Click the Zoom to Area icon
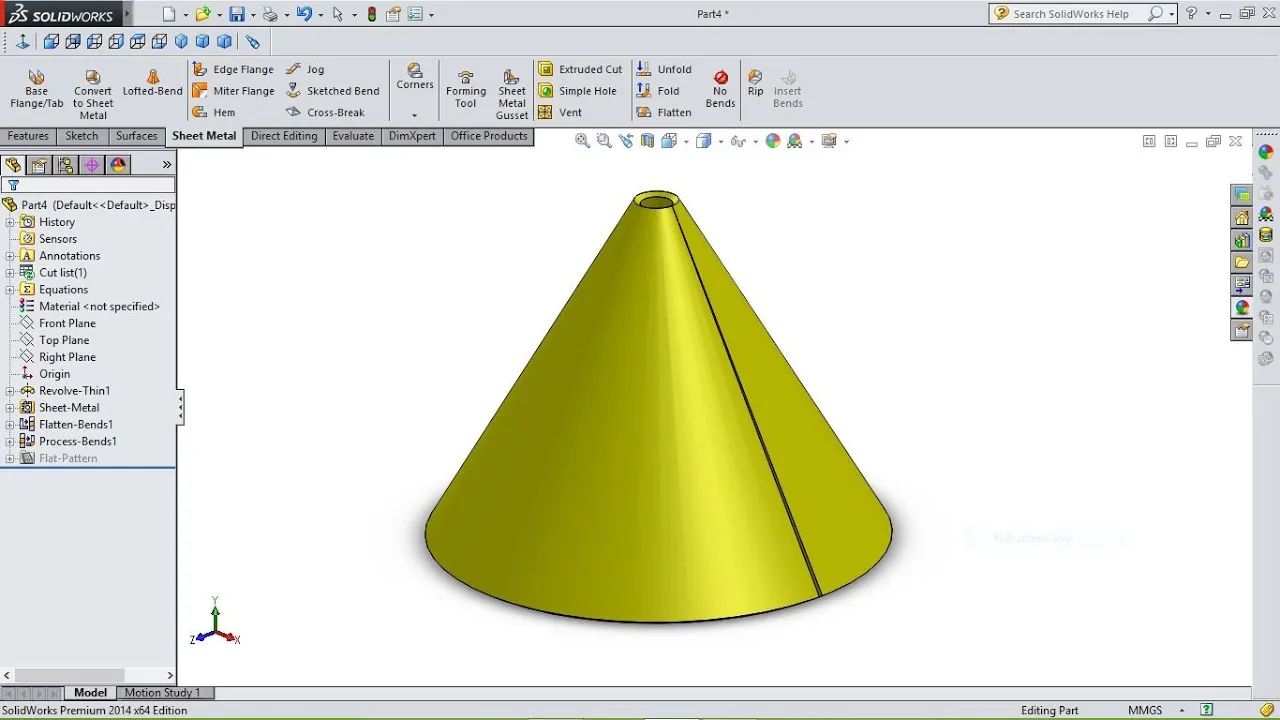The image size is (1280, 720). point(604,141)
